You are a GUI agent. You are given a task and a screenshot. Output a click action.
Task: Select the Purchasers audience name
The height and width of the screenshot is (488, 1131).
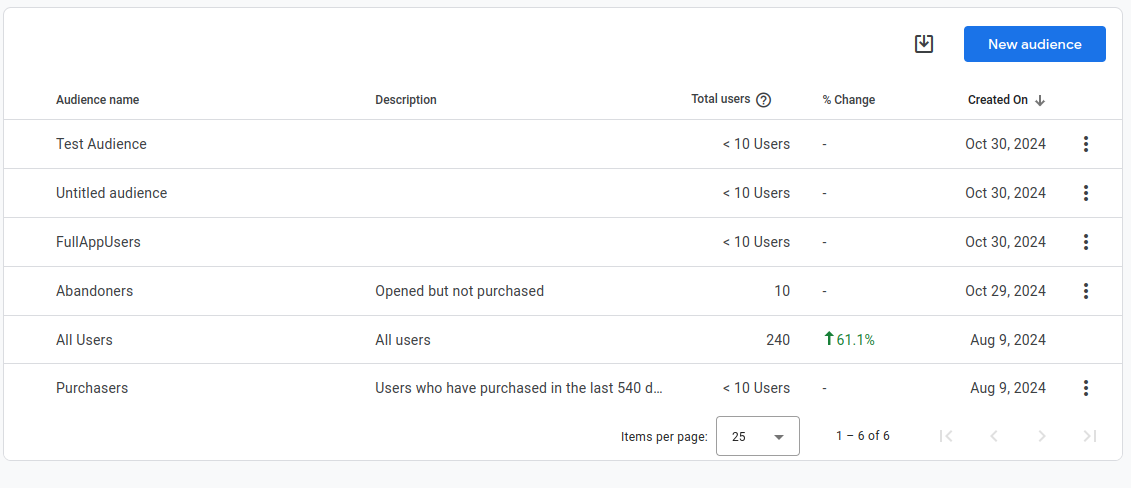pyautogui.click(x=92, y=388)
